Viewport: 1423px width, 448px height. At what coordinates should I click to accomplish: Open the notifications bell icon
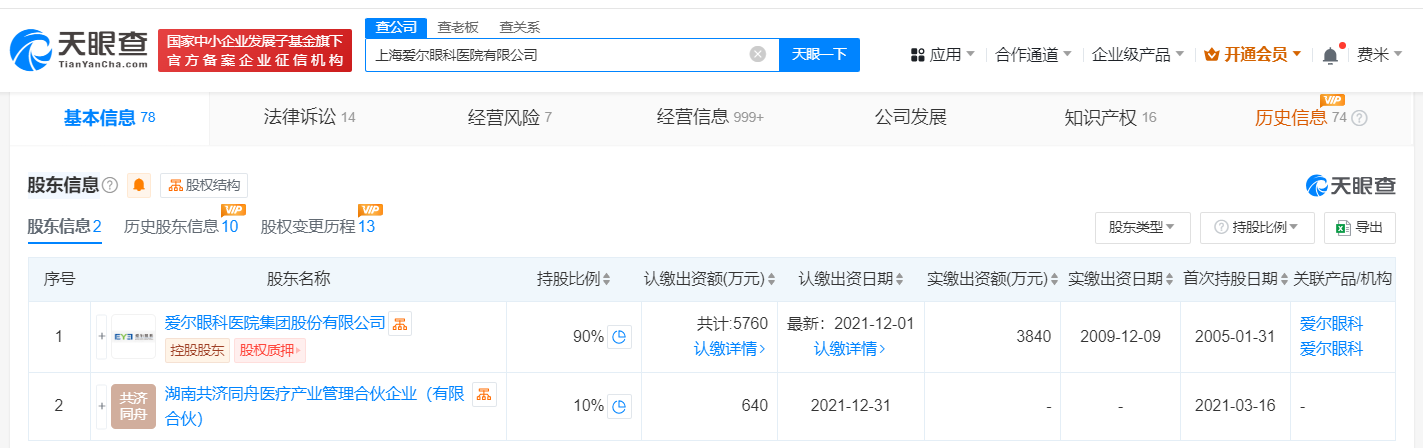click(x=1331, y=55)
